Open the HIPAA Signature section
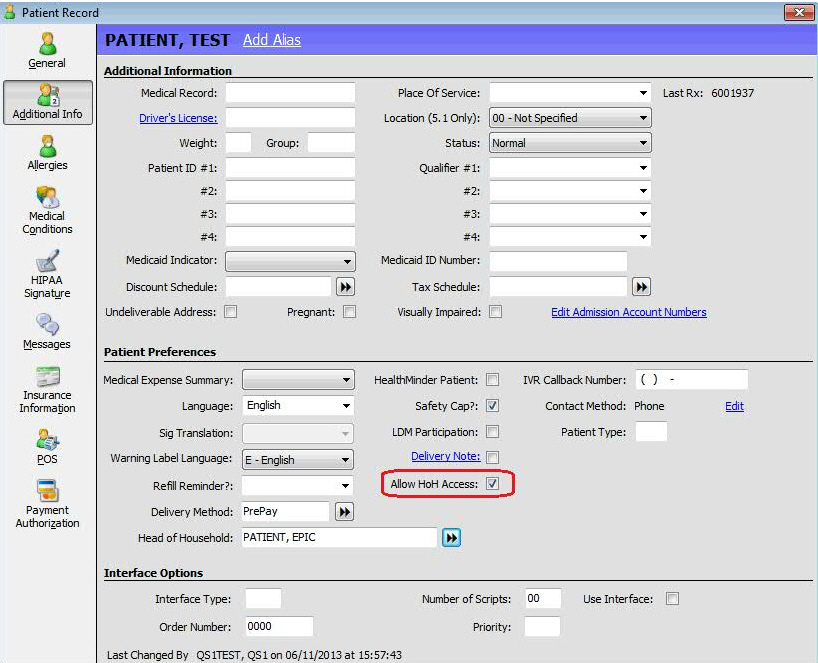Viewport: 818px width, 663px height. coord(47,274)
